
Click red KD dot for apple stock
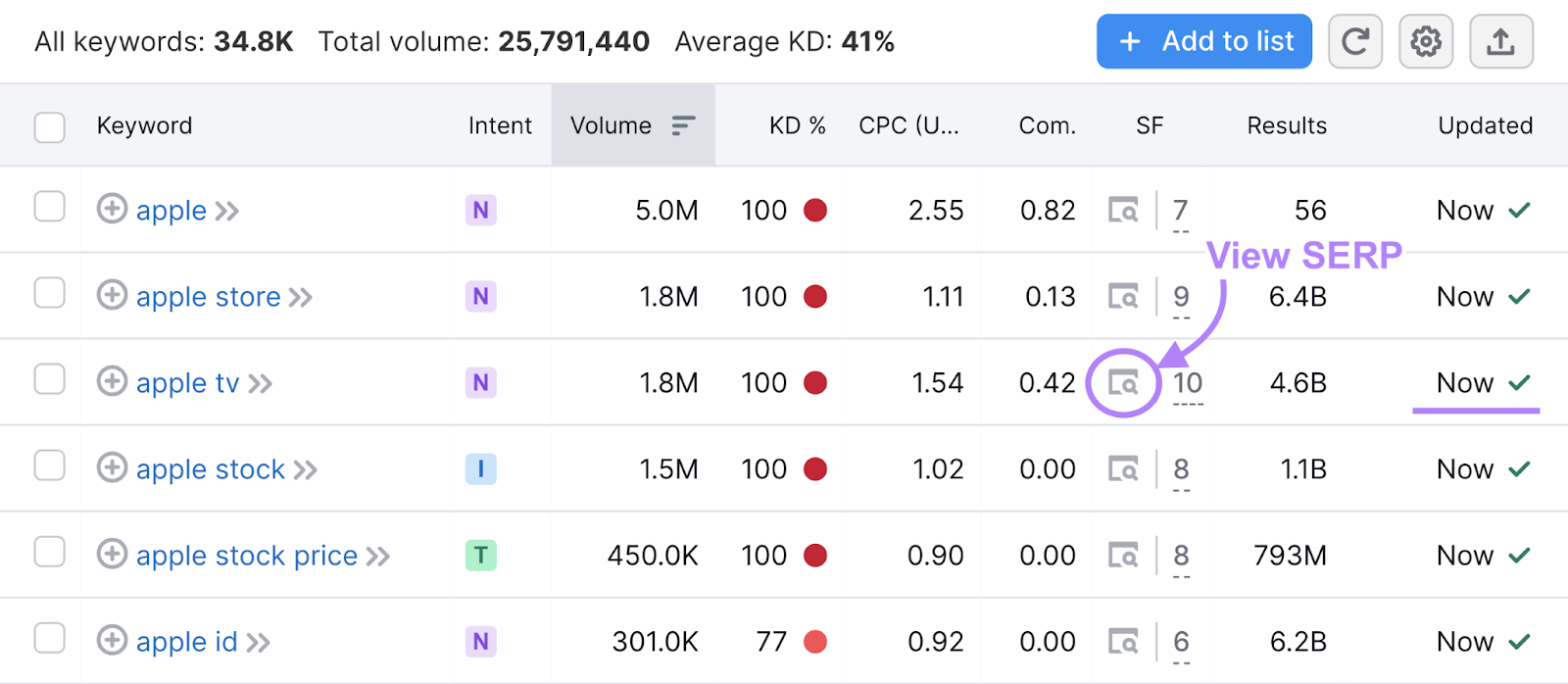coord(814,469)
